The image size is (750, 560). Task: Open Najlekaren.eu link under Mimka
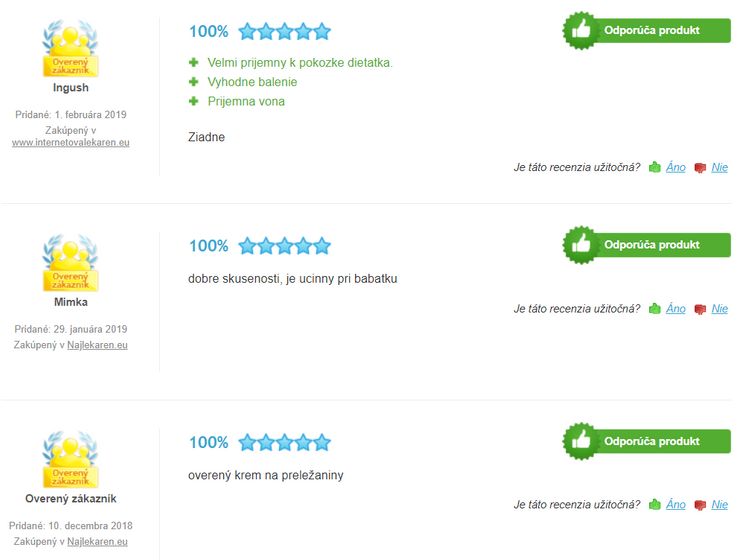pyautogui.click(x=97, y=345)
